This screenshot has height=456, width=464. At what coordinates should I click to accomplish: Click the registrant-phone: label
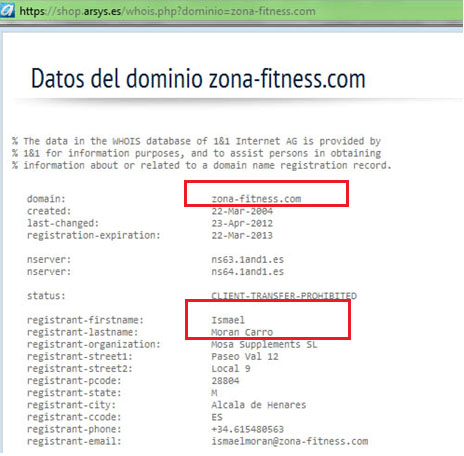pos(74,429)
